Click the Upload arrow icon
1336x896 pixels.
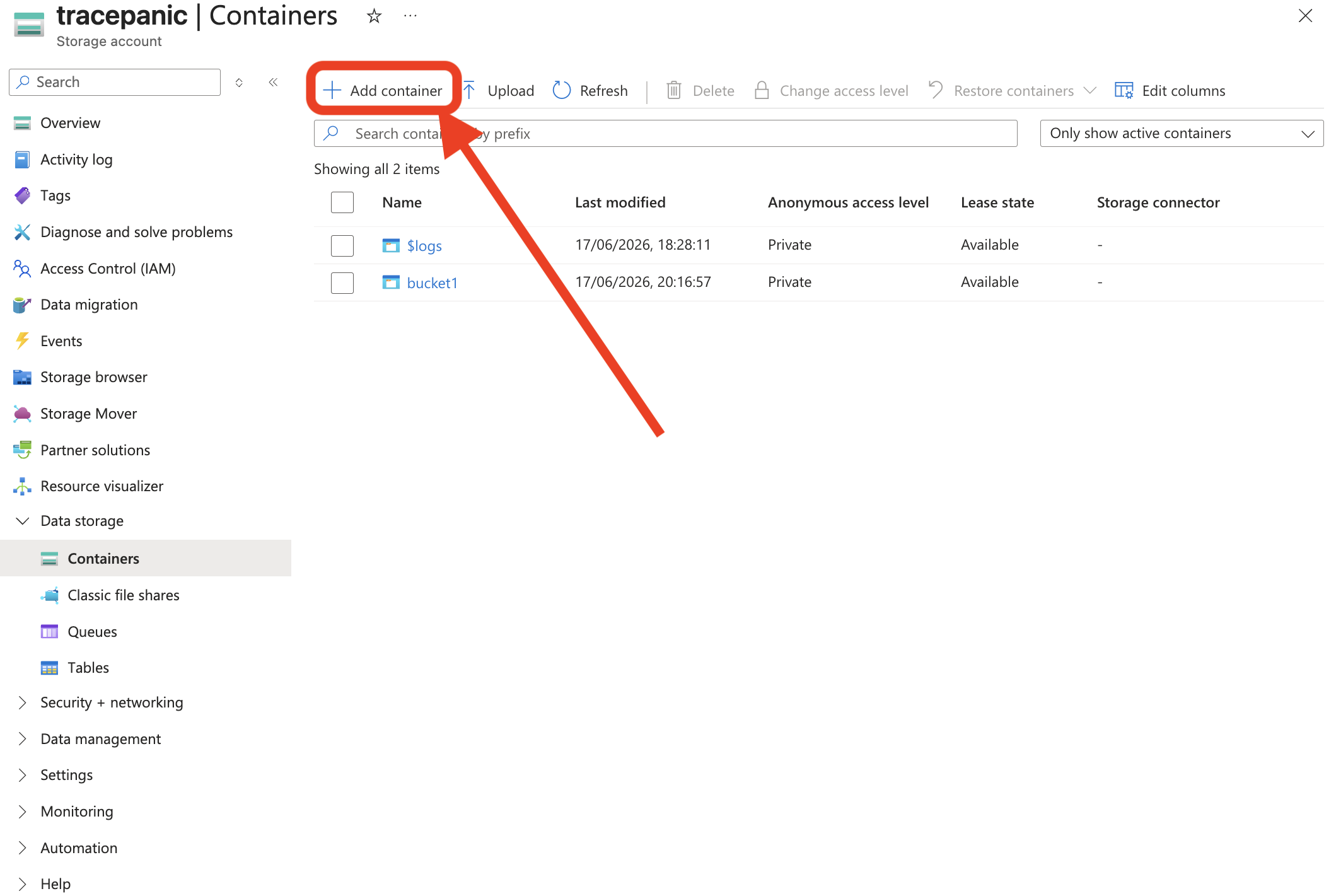coord(470,91)
